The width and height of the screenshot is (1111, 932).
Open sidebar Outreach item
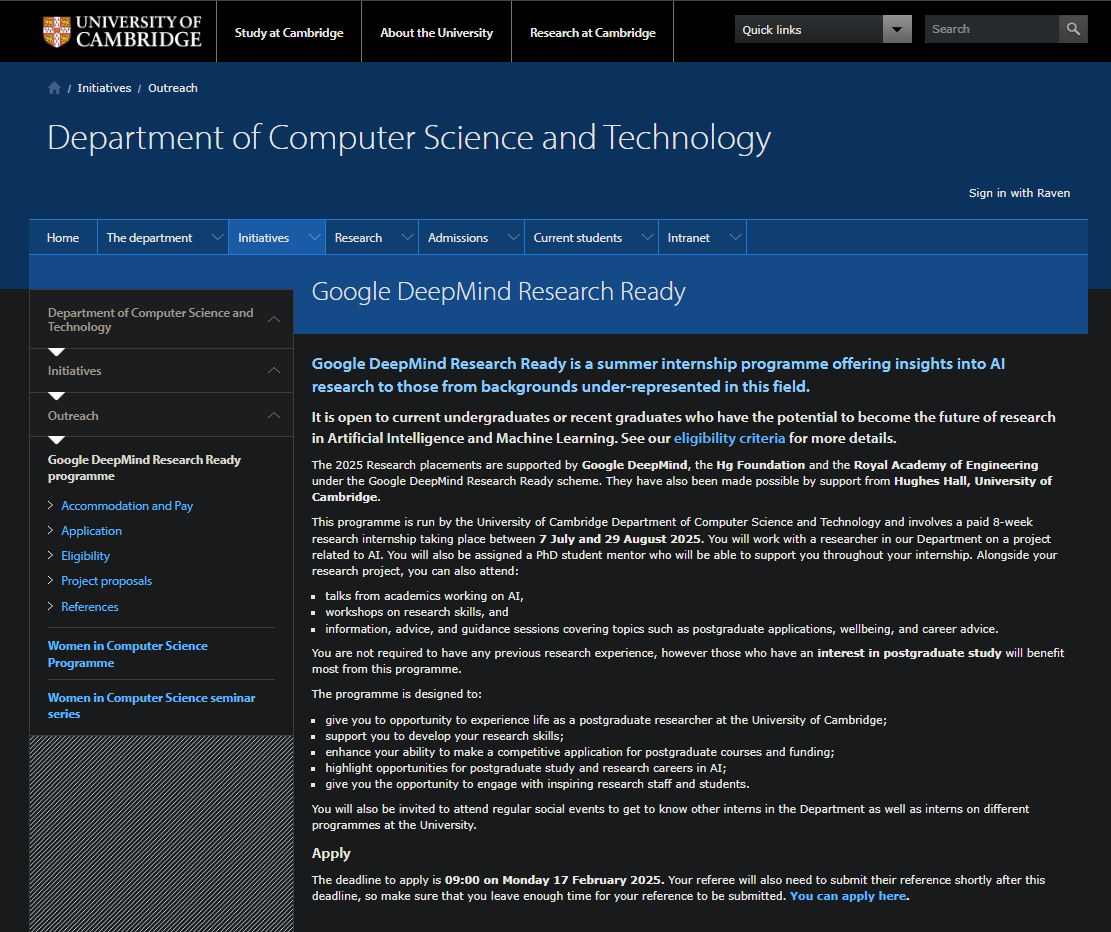(x=73, y=416)
